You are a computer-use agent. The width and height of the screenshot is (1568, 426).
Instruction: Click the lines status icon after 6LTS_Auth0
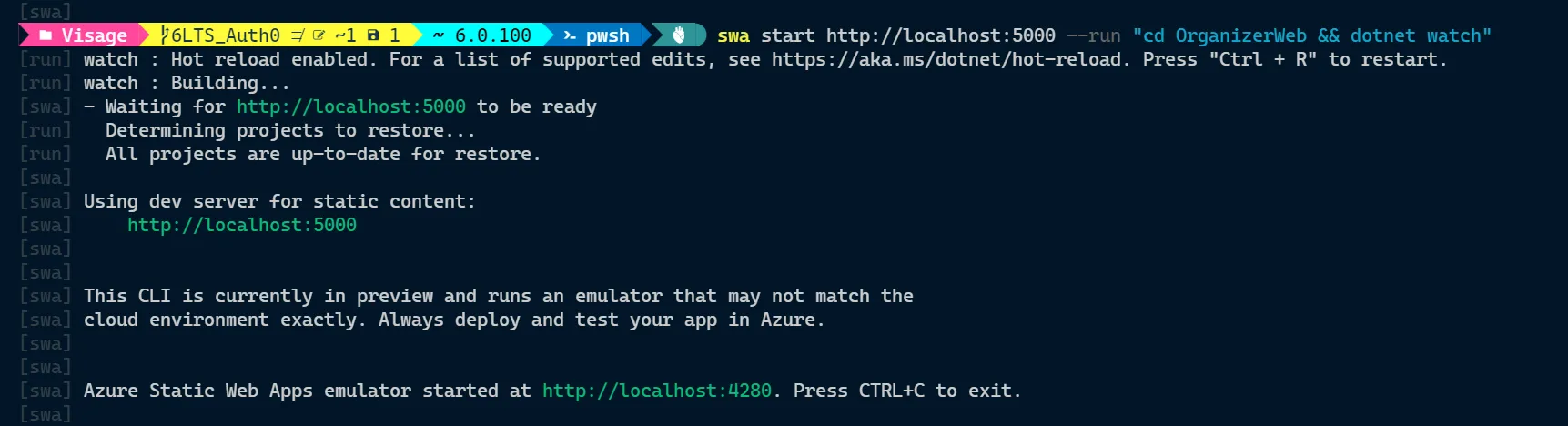[x=298, y=35]
